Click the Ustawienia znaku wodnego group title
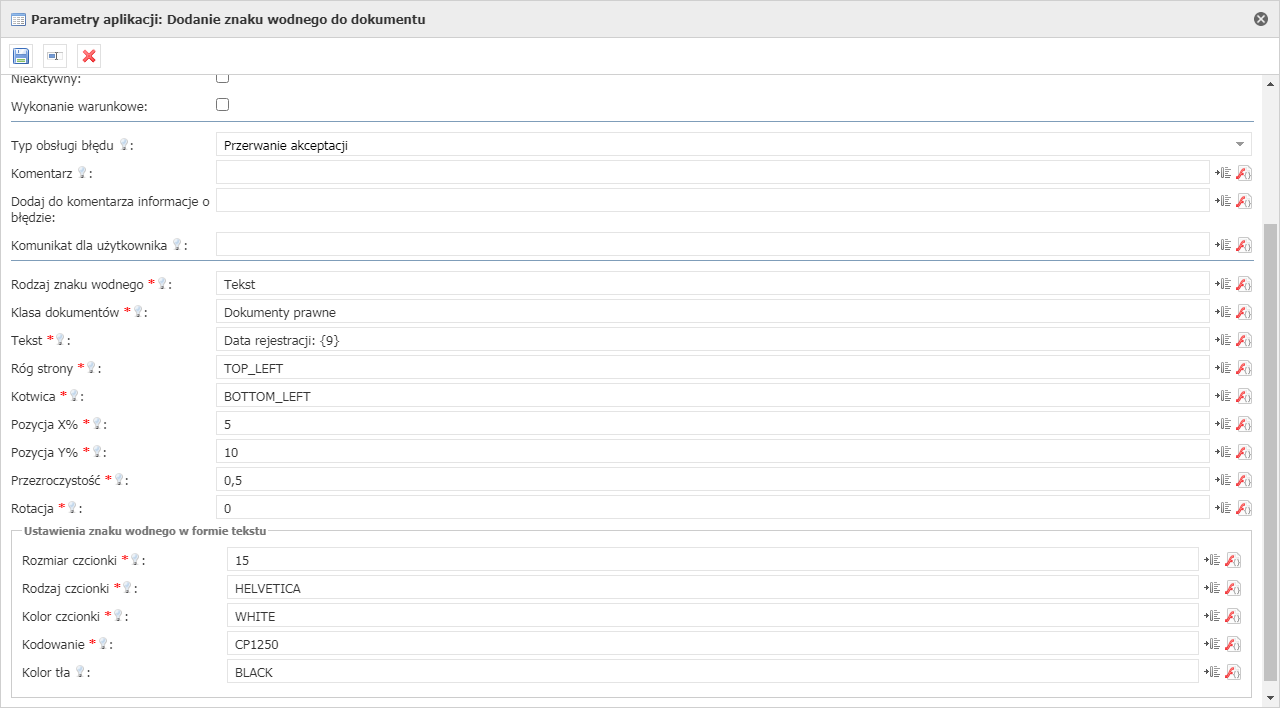Viewport: 1280px width, 708px height. pyautogui.click(x=144, y=530)
